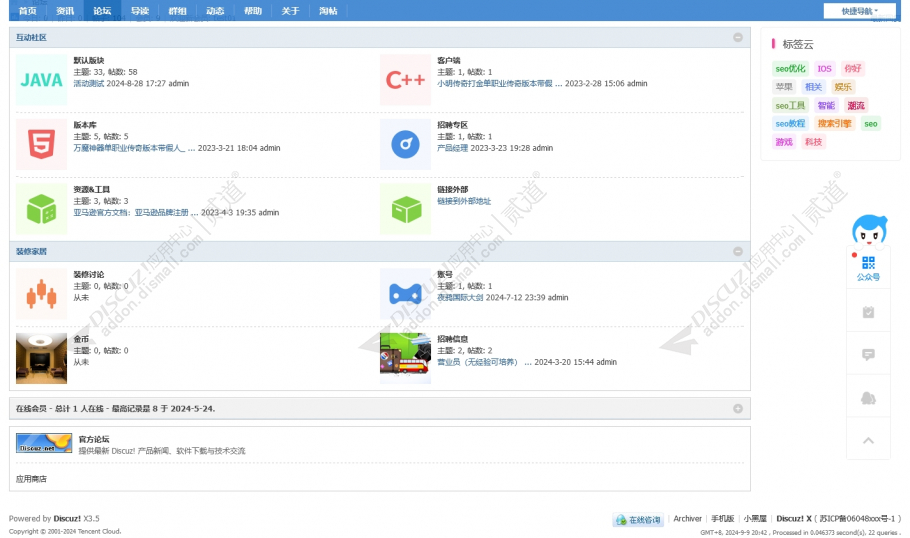Open the 快捷导航 dropdown
This screenshot has width=910, height=538.
coord(860,11)
